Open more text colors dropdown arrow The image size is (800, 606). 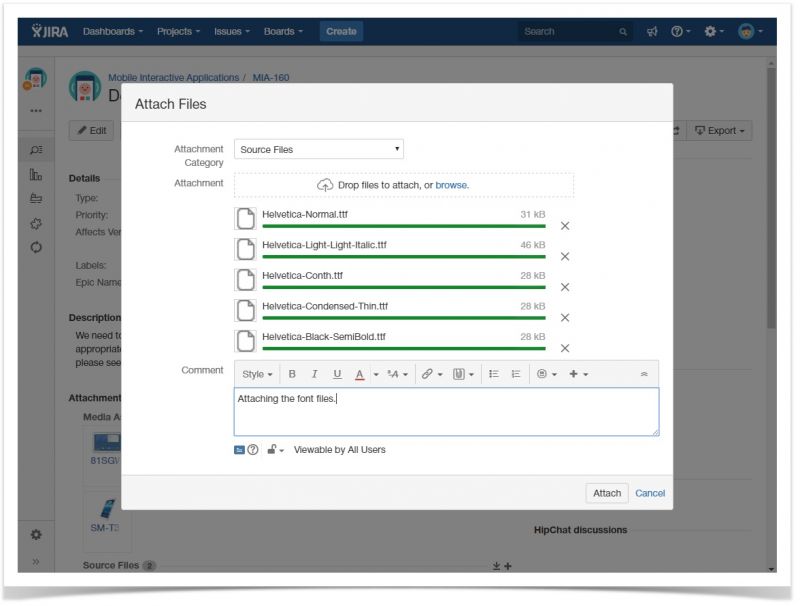pos(376,374)
